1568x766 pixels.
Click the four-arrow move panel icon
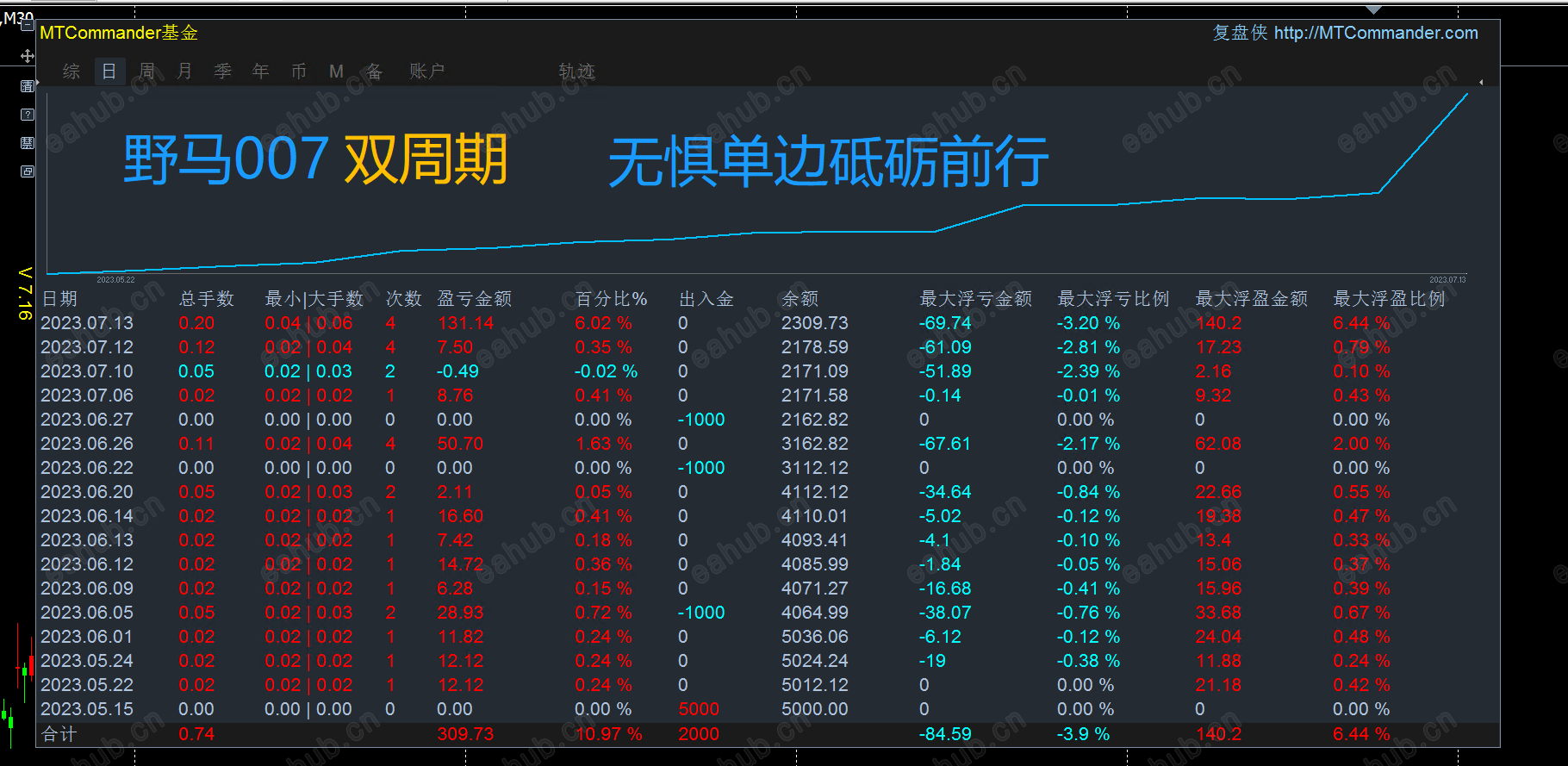(27, 56)
